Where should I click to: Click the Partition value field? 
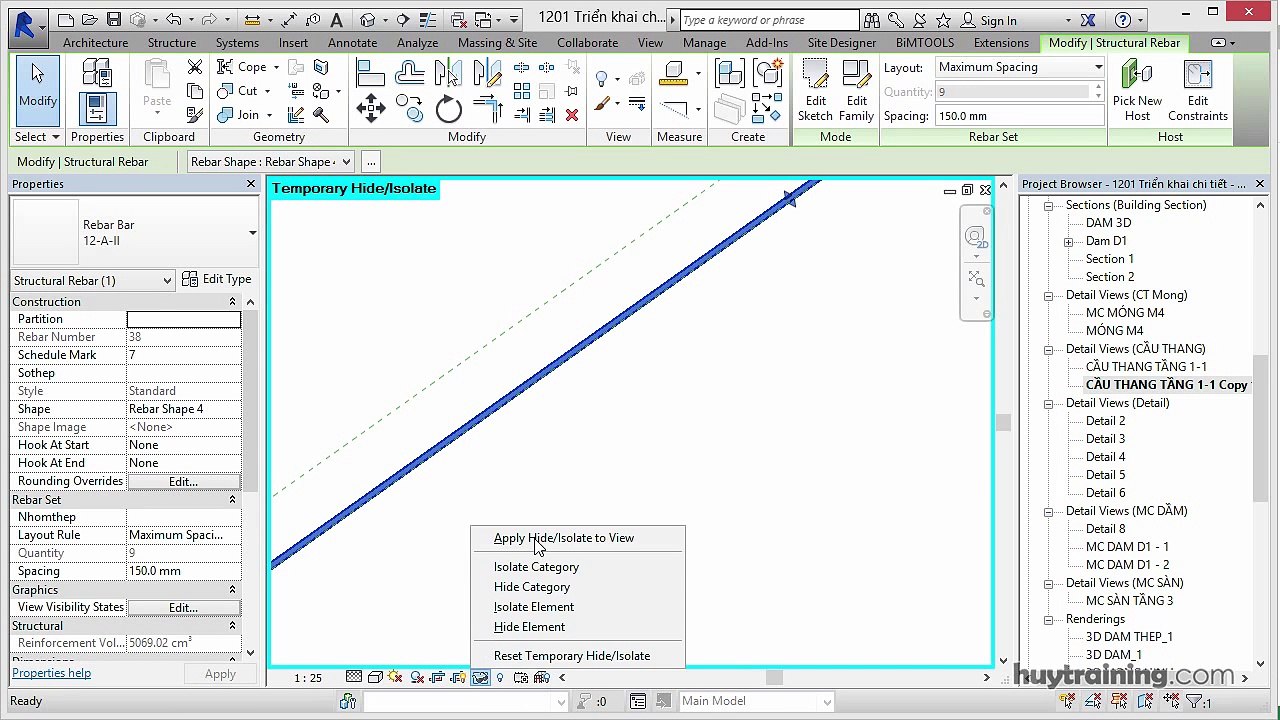pyautogui.click(x=183, y=319)
